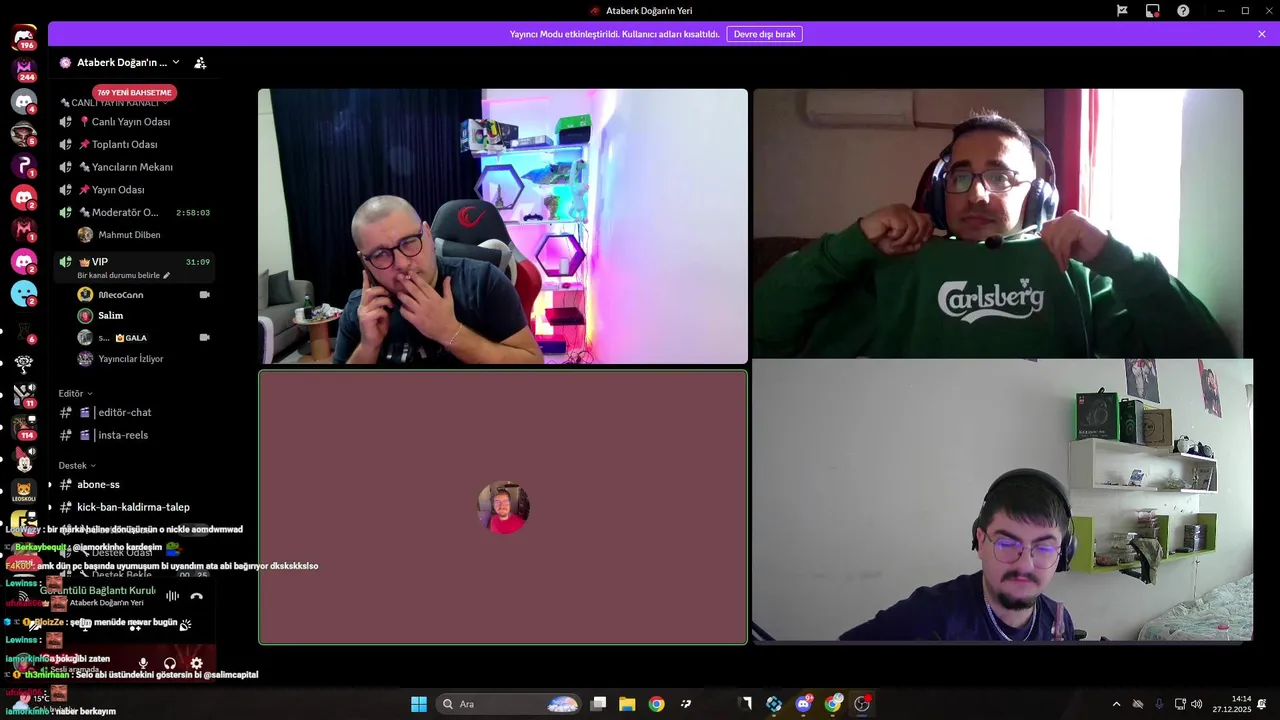This screenshot has width=1280, height=720.
Task: Click the GALA-tagged user in VIP channel
Action: point(123,338)
